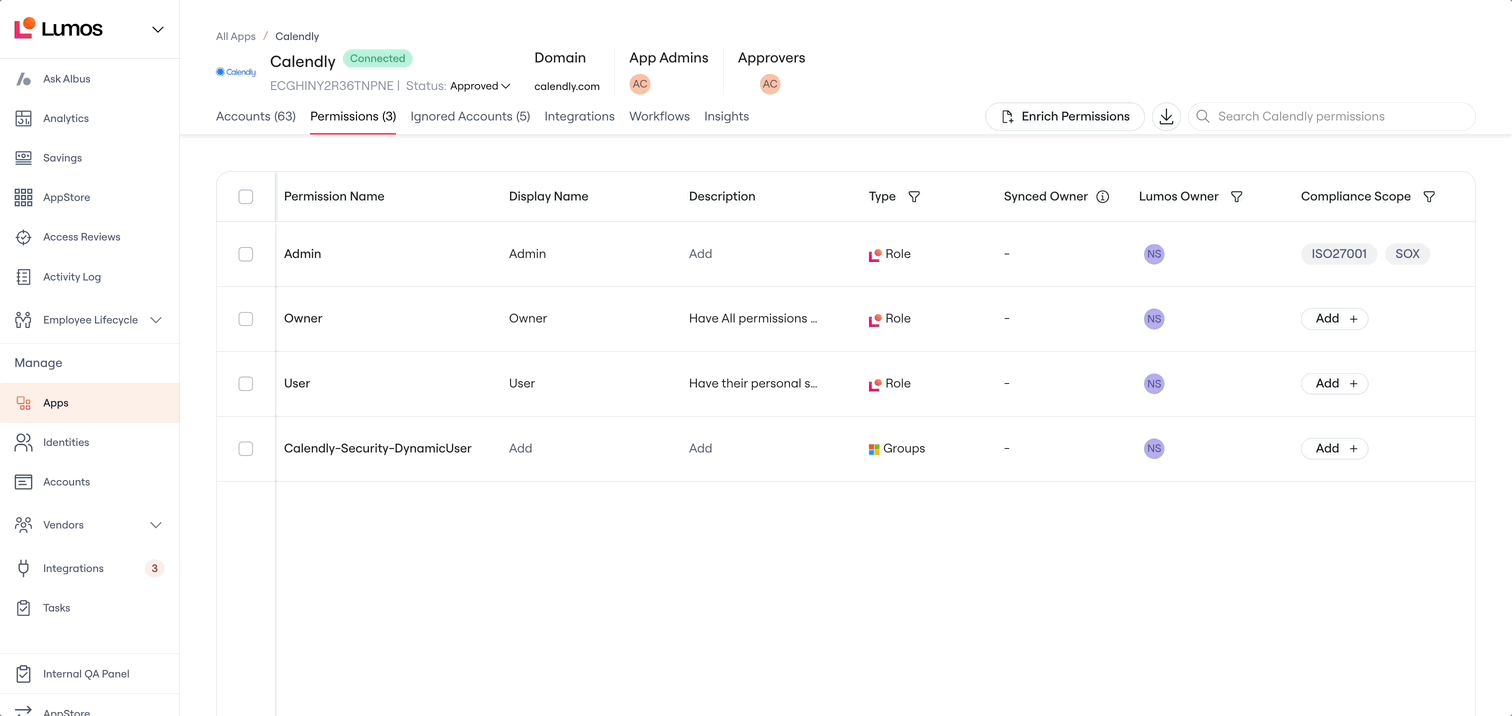Check the User row checkbox
This screenshot has width=1512, height=716.
pos(246,384)
